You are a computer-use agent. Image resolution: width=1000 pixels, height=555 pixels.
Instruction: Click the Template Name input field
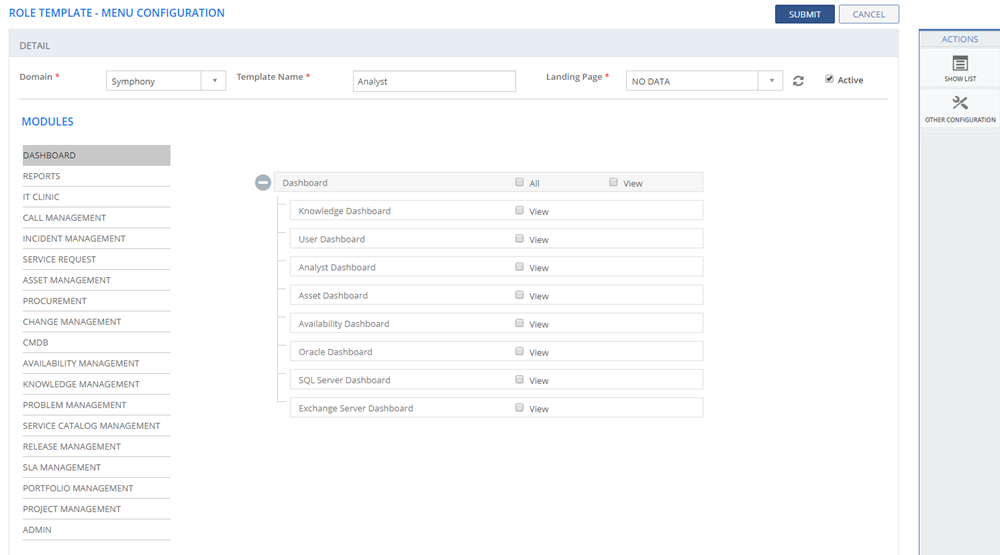(x=434, y=81)
